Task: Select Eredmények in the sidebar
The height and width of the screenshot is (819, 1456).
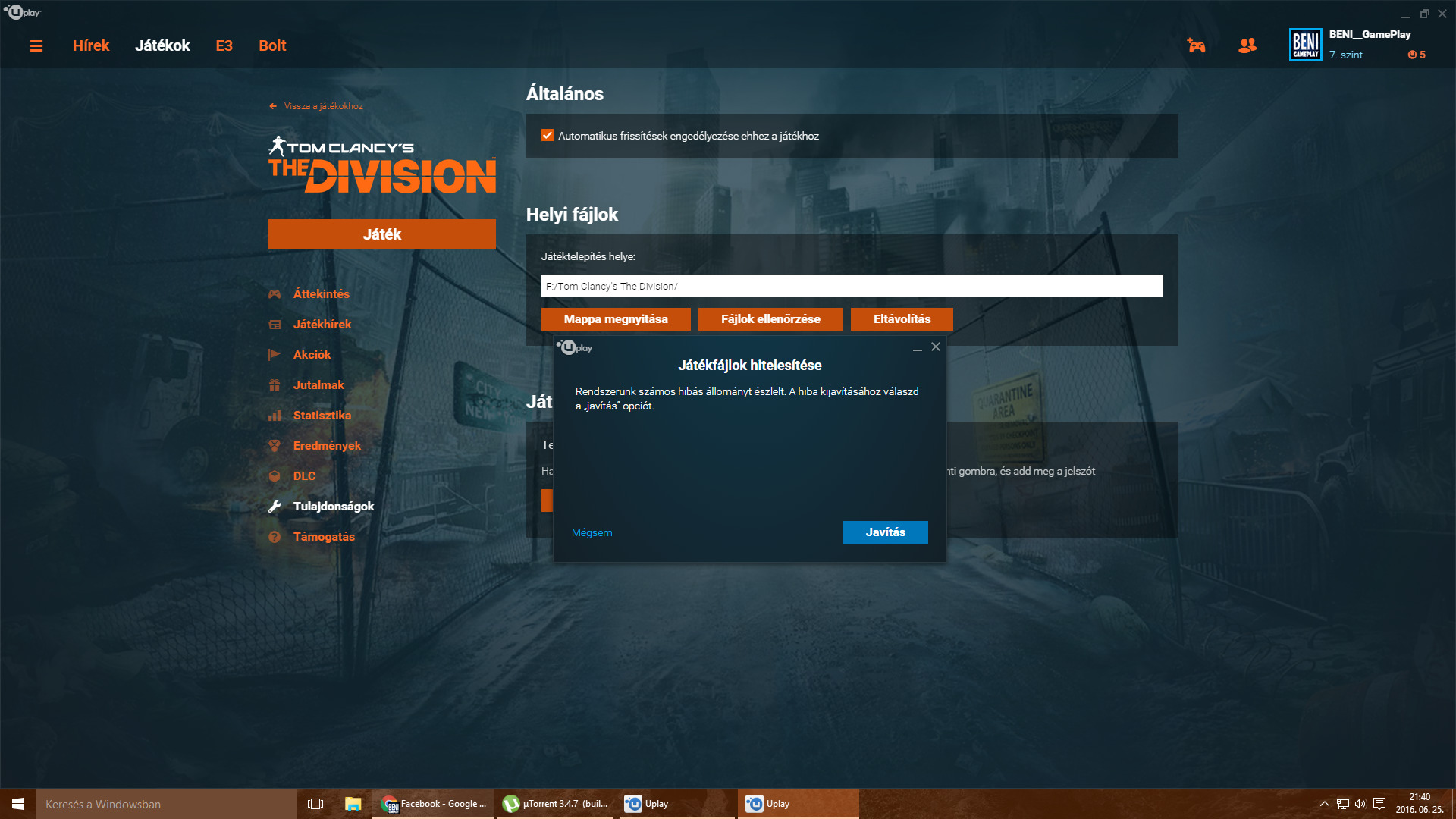Action: coord(327,446)
